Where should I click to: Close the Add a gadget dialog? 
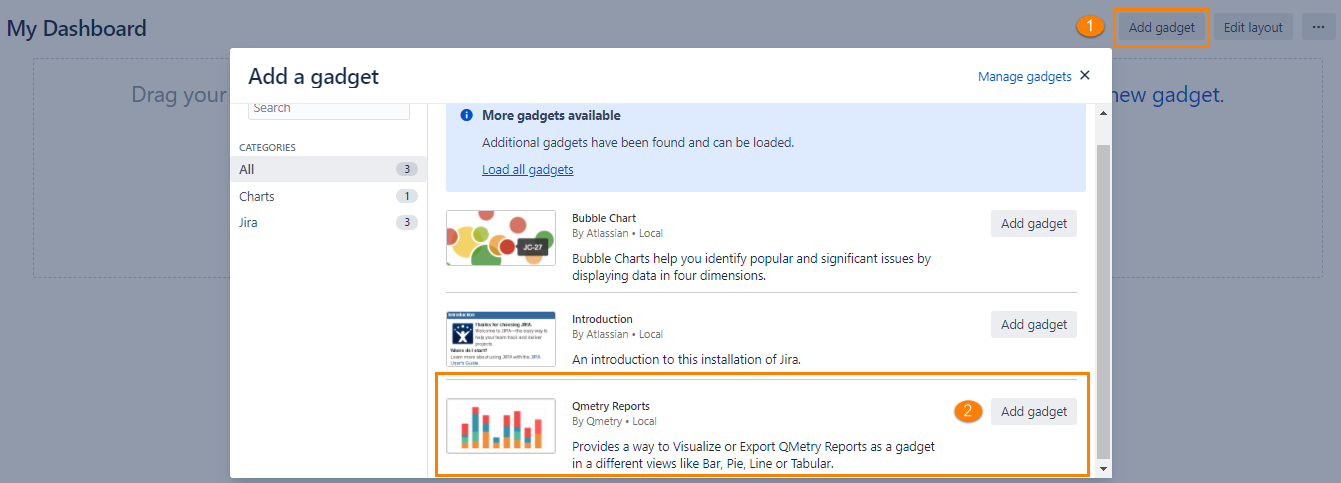1085,76
